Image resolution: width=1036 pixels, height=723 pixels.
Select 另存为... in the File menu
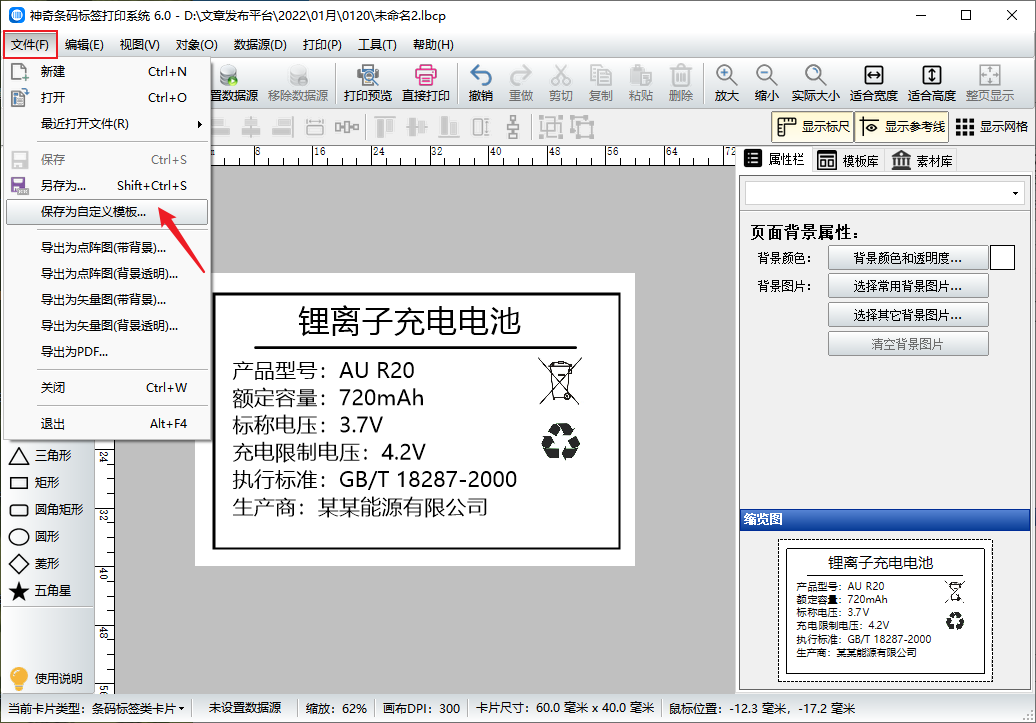pyautogui.click(x=107, y=186)
